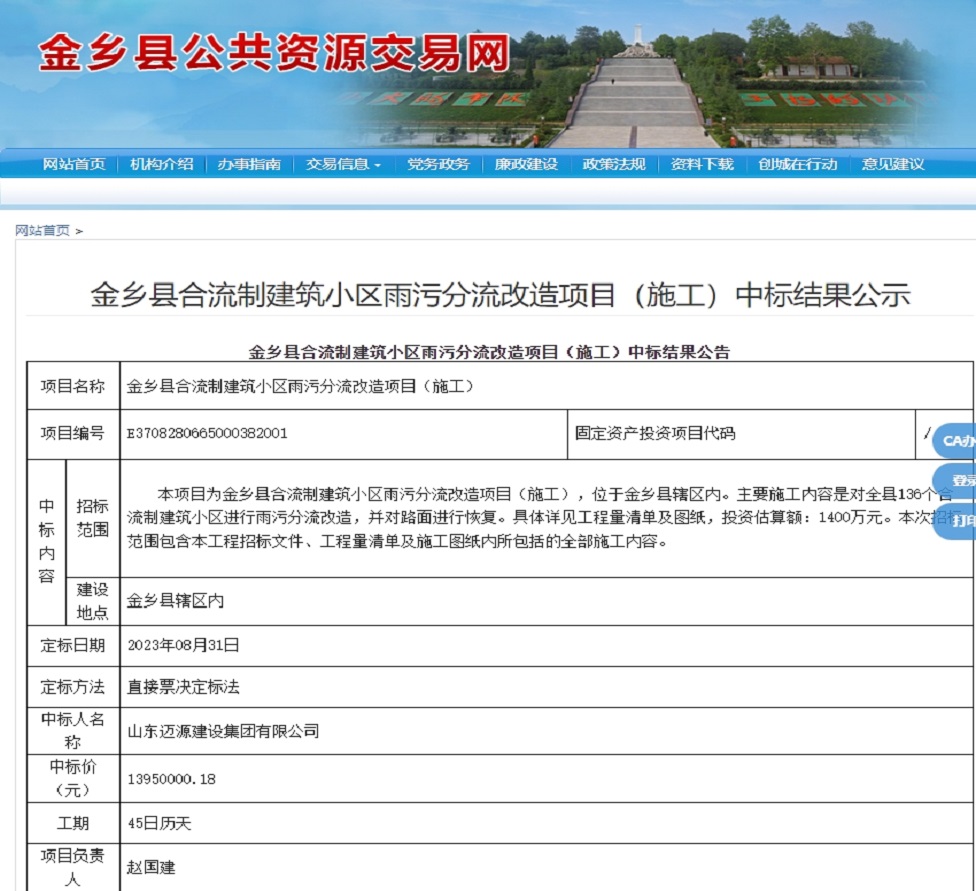This screenshot has height=891, width=976.
Task: Open the 党务政务 menu item
Action: pyautogui.click(x=438, y=164)
